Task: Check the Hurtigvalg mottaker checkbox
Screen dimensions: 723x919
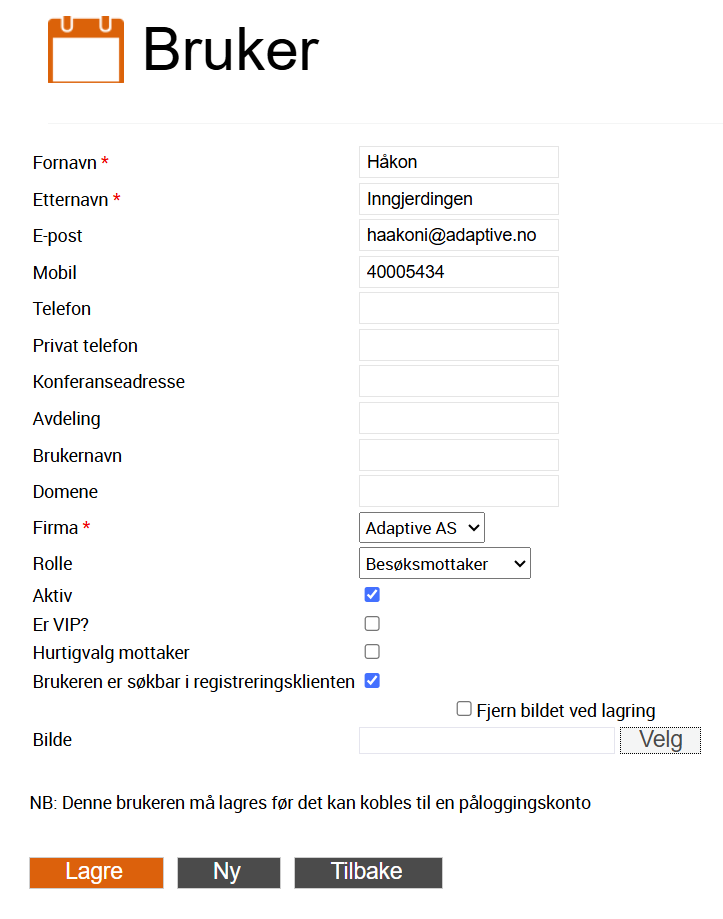Action: 372,651
